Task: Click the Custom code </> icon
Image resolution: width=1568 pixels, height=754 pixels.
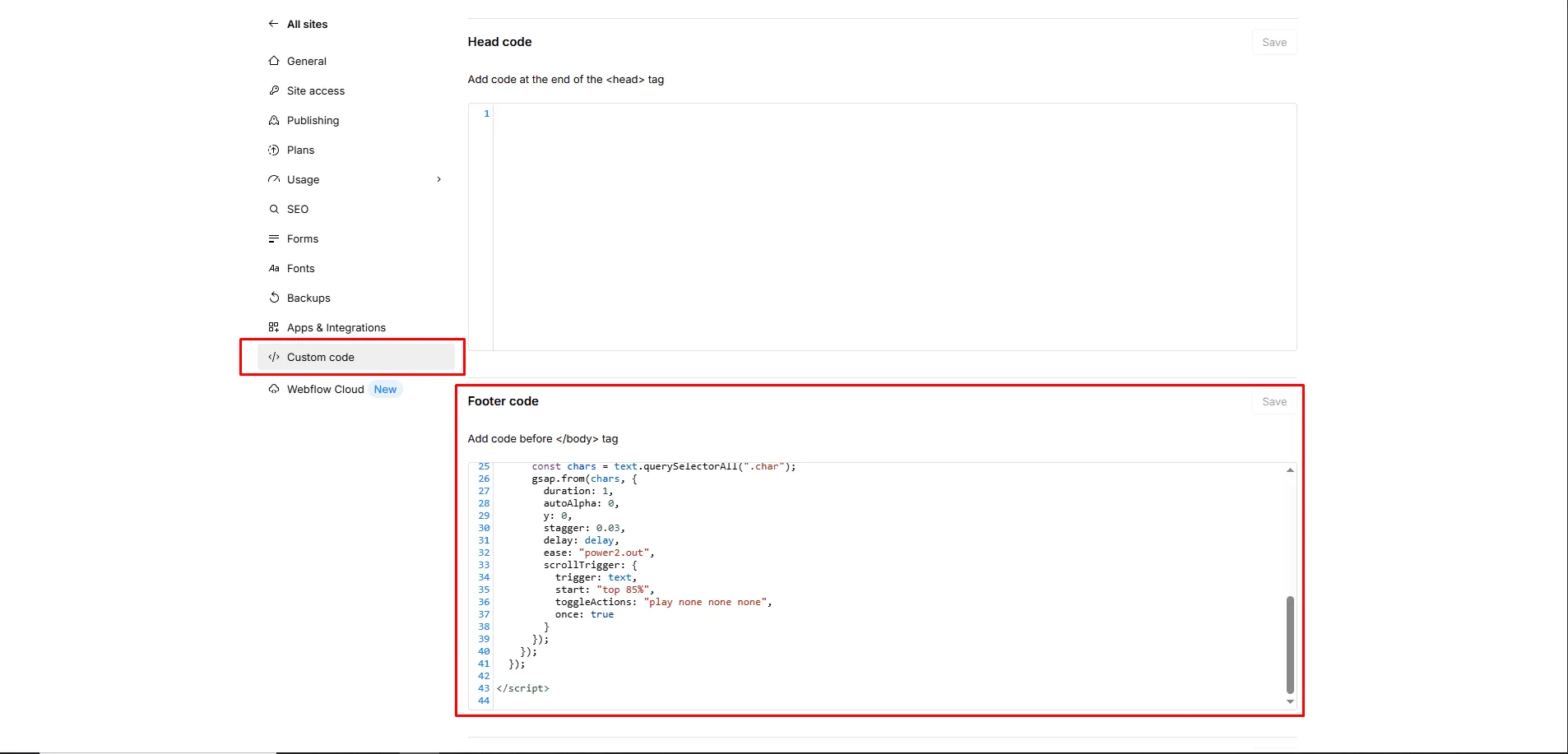Action: 274,357
